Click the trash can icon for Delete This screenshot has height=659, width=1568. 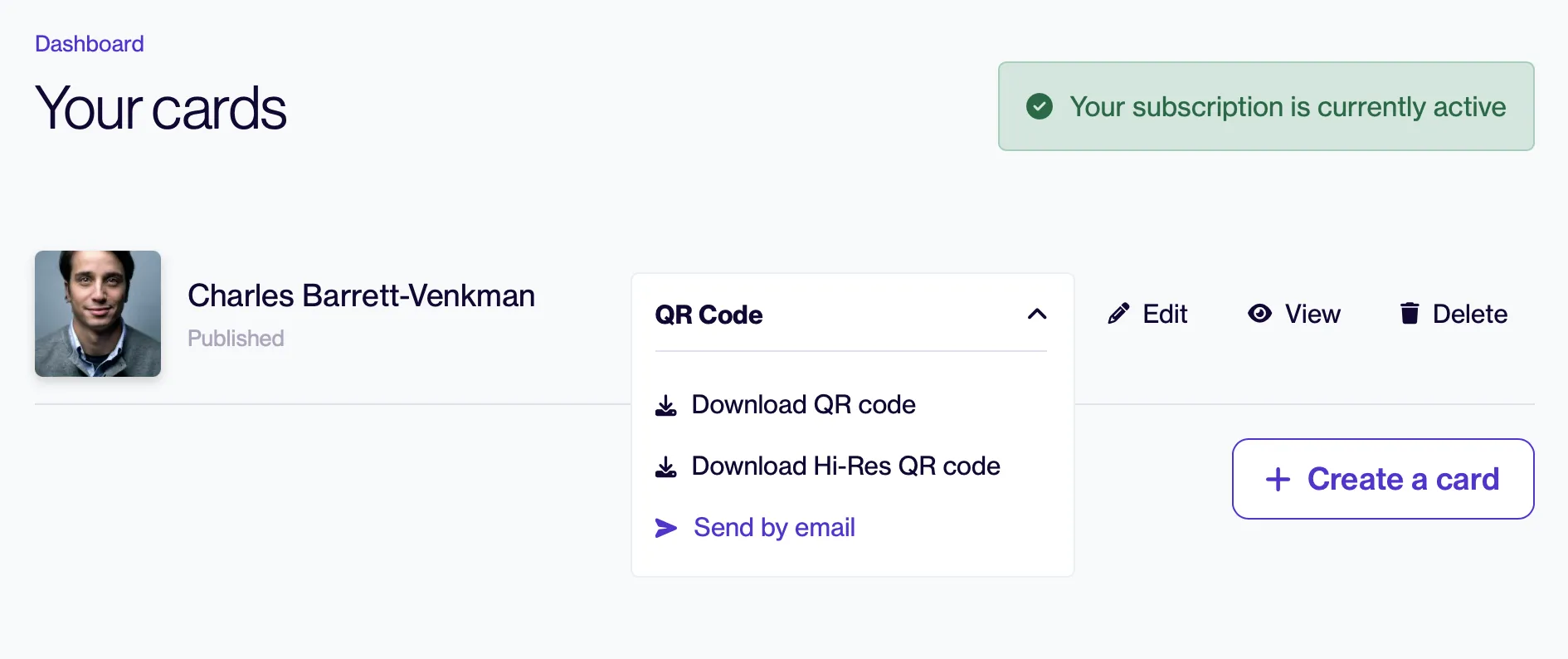(x=1410, y=313)
